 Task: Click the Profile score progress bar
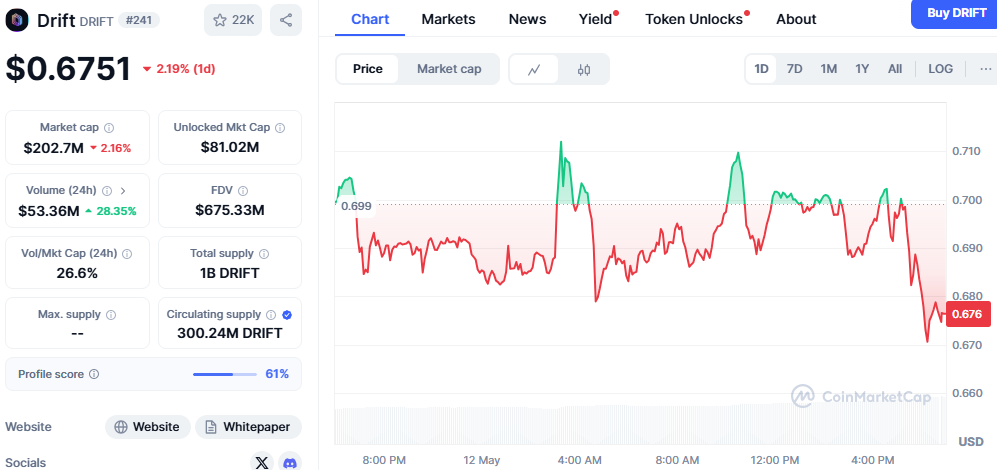click(x=224, y=375)
